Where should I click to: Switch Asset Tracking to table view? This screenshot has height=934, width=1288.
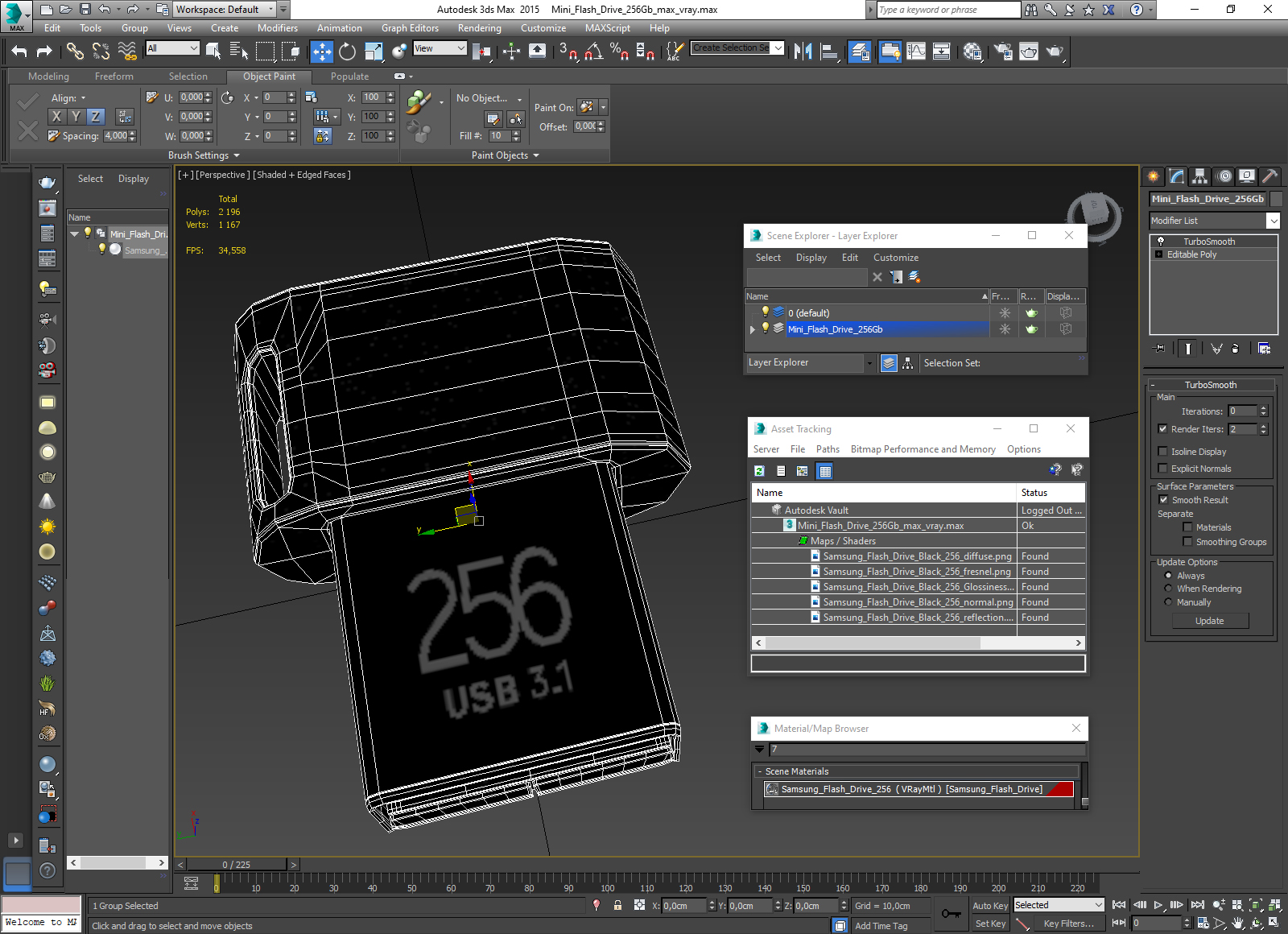pos(824,471)
